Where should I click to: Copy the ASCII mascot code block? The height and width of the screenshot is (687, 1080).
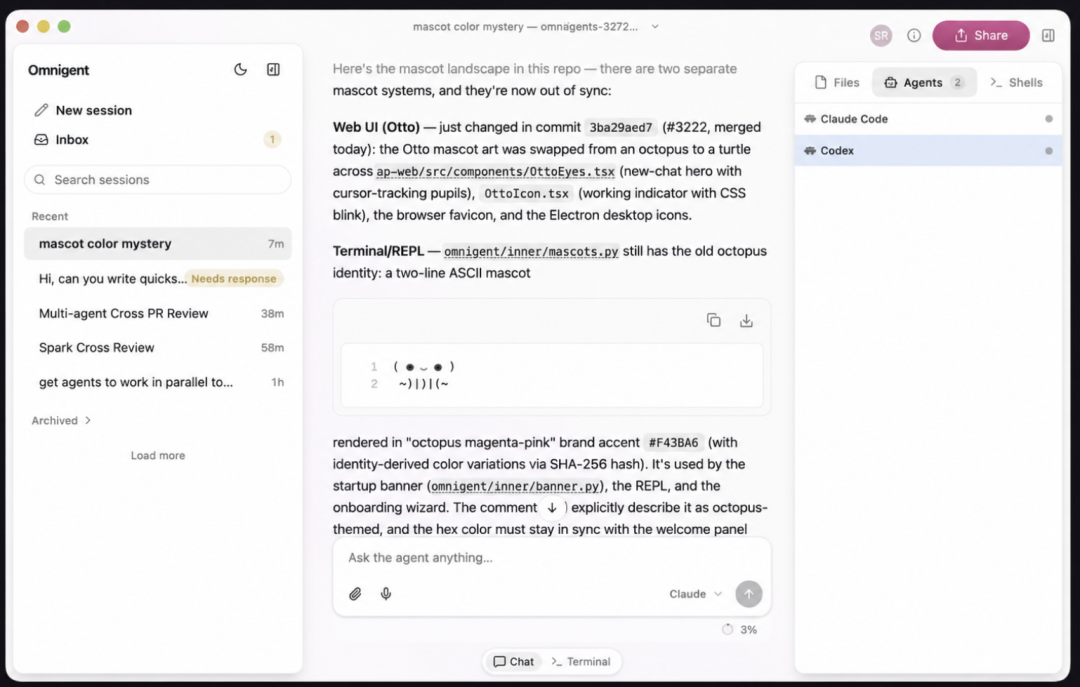[714, 320]
